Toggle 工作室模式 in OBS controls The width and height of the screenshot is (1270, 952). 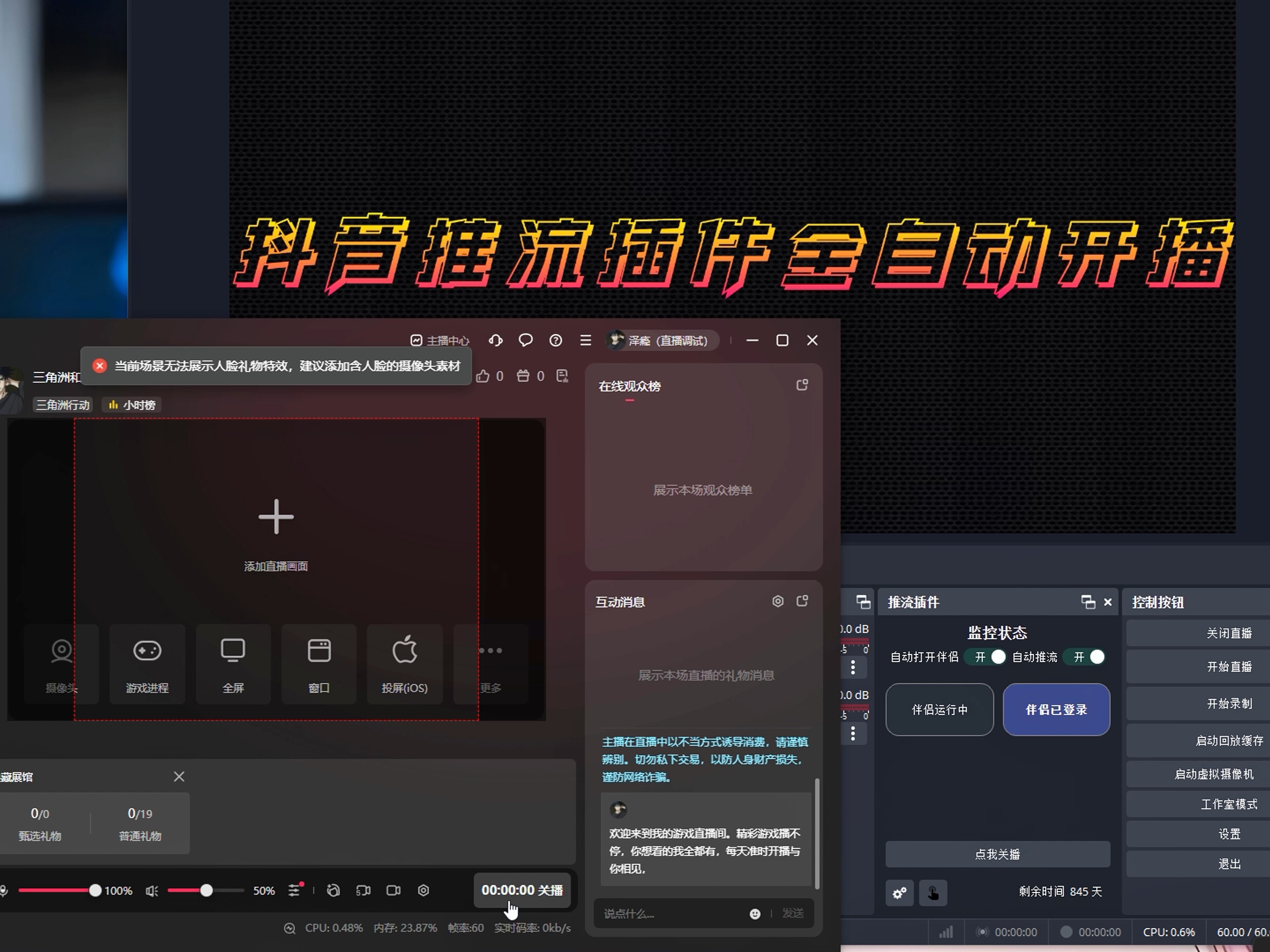(x=1198, y=805)
